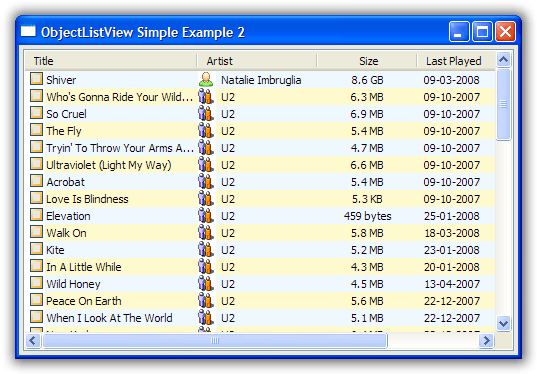Sort the list by the Title column header
Screen dimensions: 537x374
pos(111,61)
